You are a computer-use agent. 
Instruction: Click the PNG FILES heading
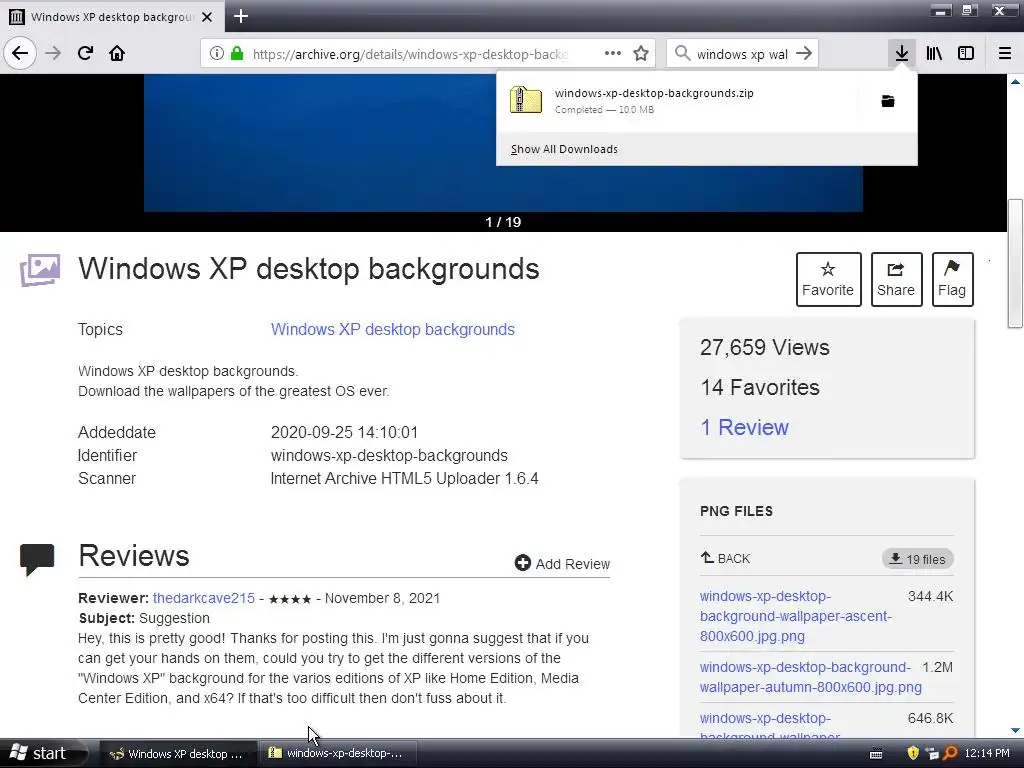point(736,511)
